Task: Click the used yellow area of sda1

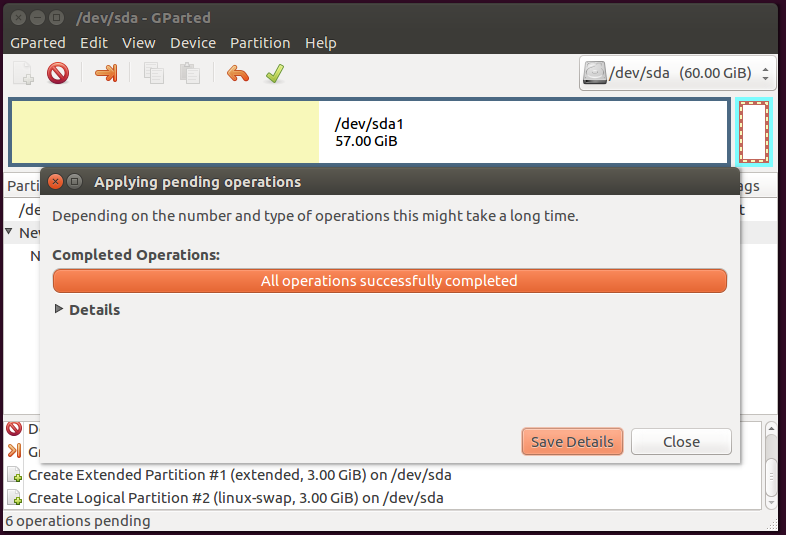Action: coord(165,132)
